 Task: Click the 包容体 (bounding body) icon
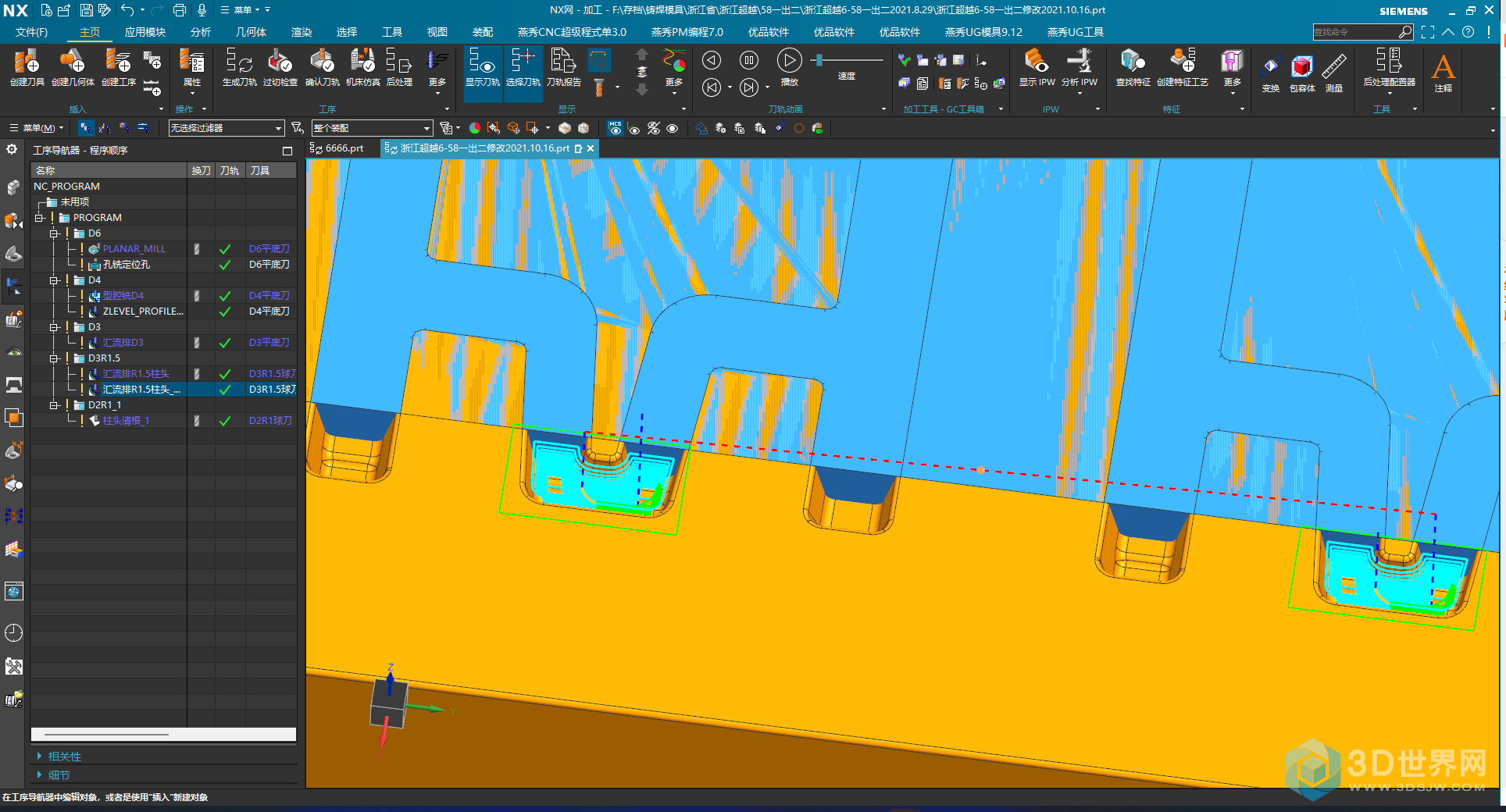click(1302, 73)
